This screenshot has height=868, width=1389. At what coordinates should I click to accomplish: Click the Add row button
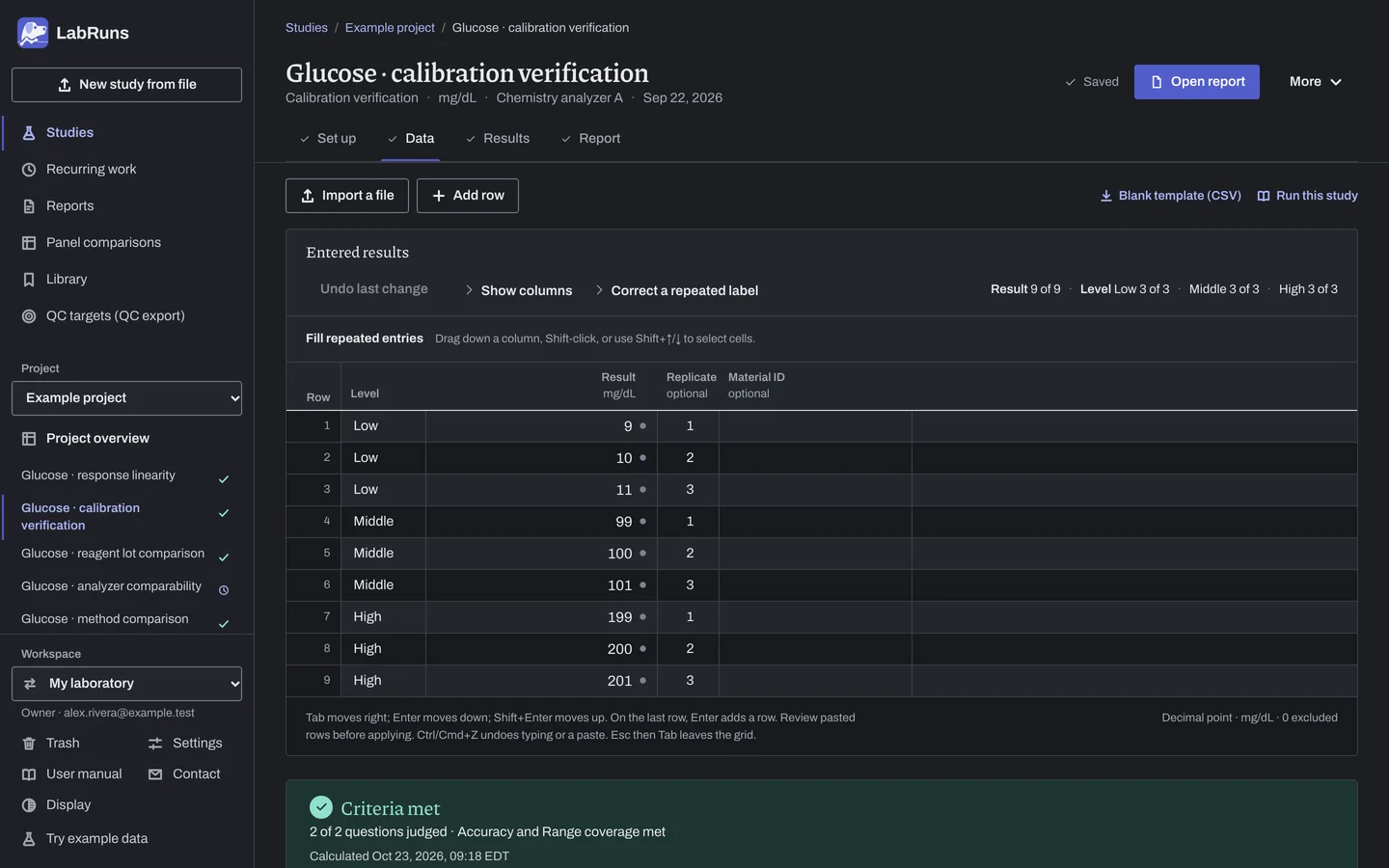point(468,196)
